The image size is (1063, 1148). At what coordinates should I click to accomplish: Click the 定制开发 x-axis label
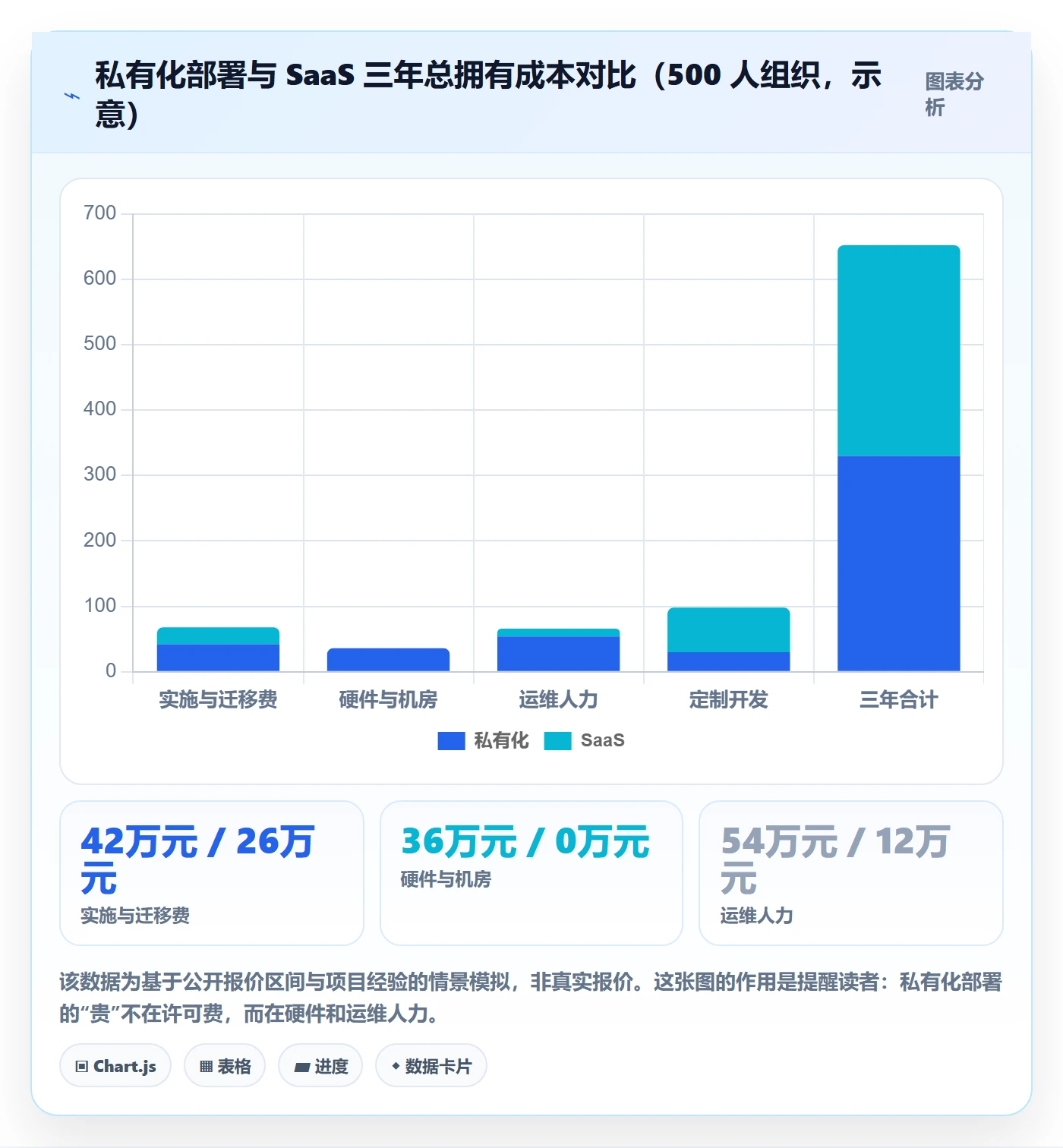[x=729, y=699]
